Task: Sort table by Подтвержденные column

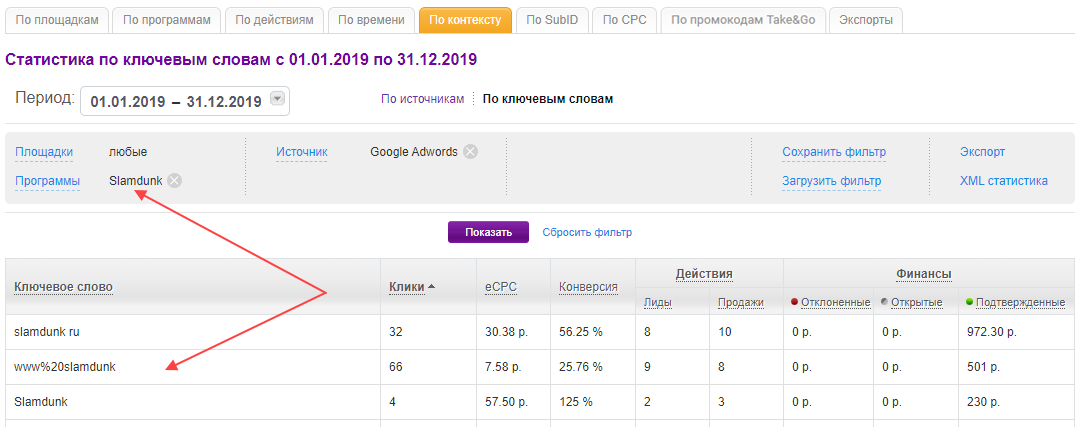Action: [x=1020, y=302]
